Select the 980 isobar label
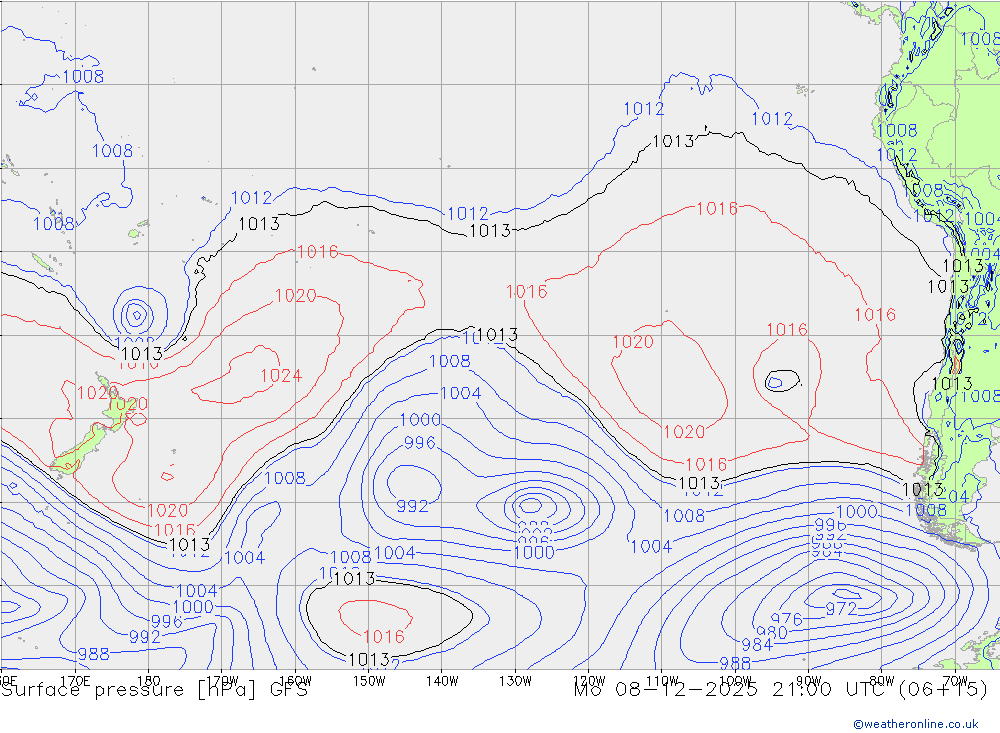The width and height of the screenshot is (1000, 733). coord(772,633)
